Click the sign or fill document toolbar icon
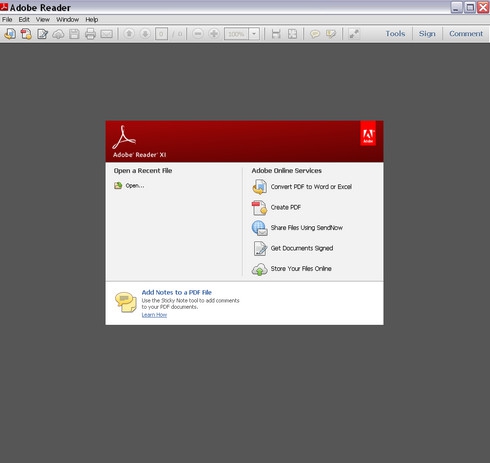 coord(42,34)
